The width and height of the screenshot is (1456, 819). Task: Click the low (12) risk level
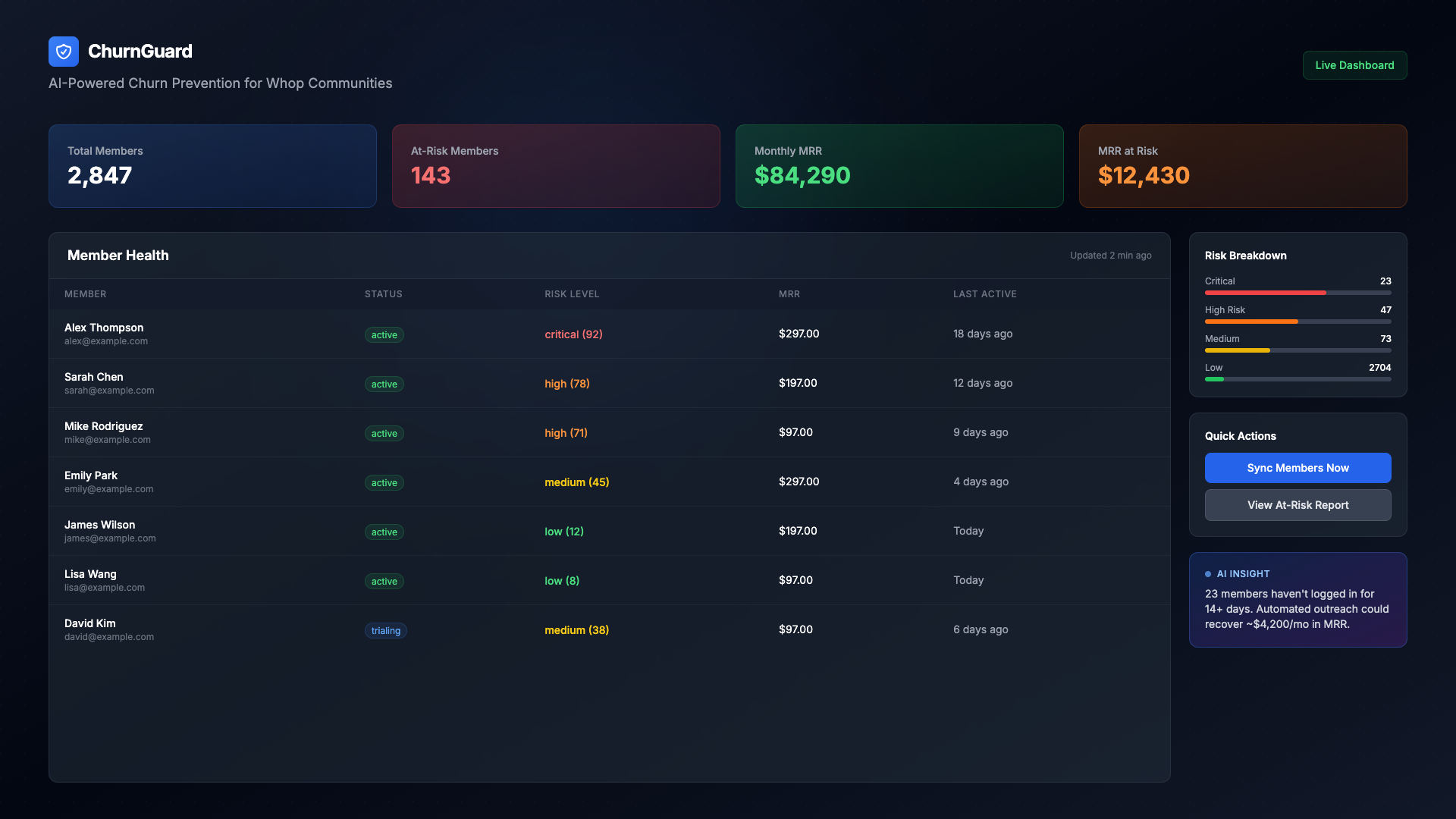coord(563,532)
